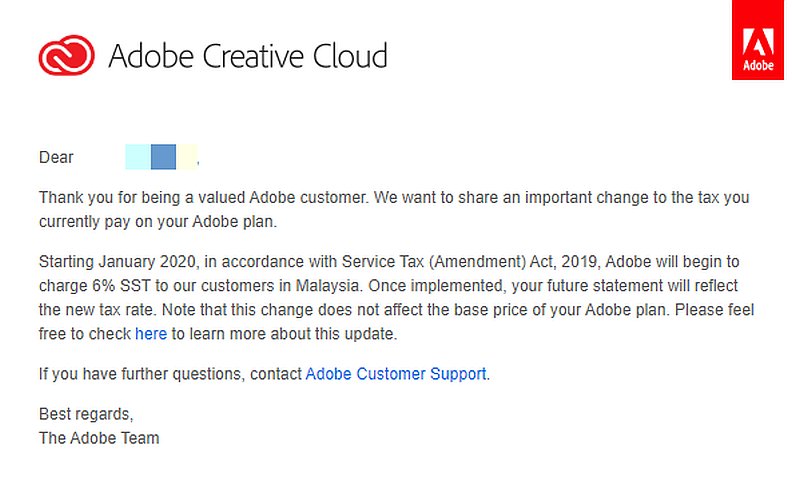800x489 pixels.
Task: Open the Adobe Customer Support link
Action: pos(396,374)
